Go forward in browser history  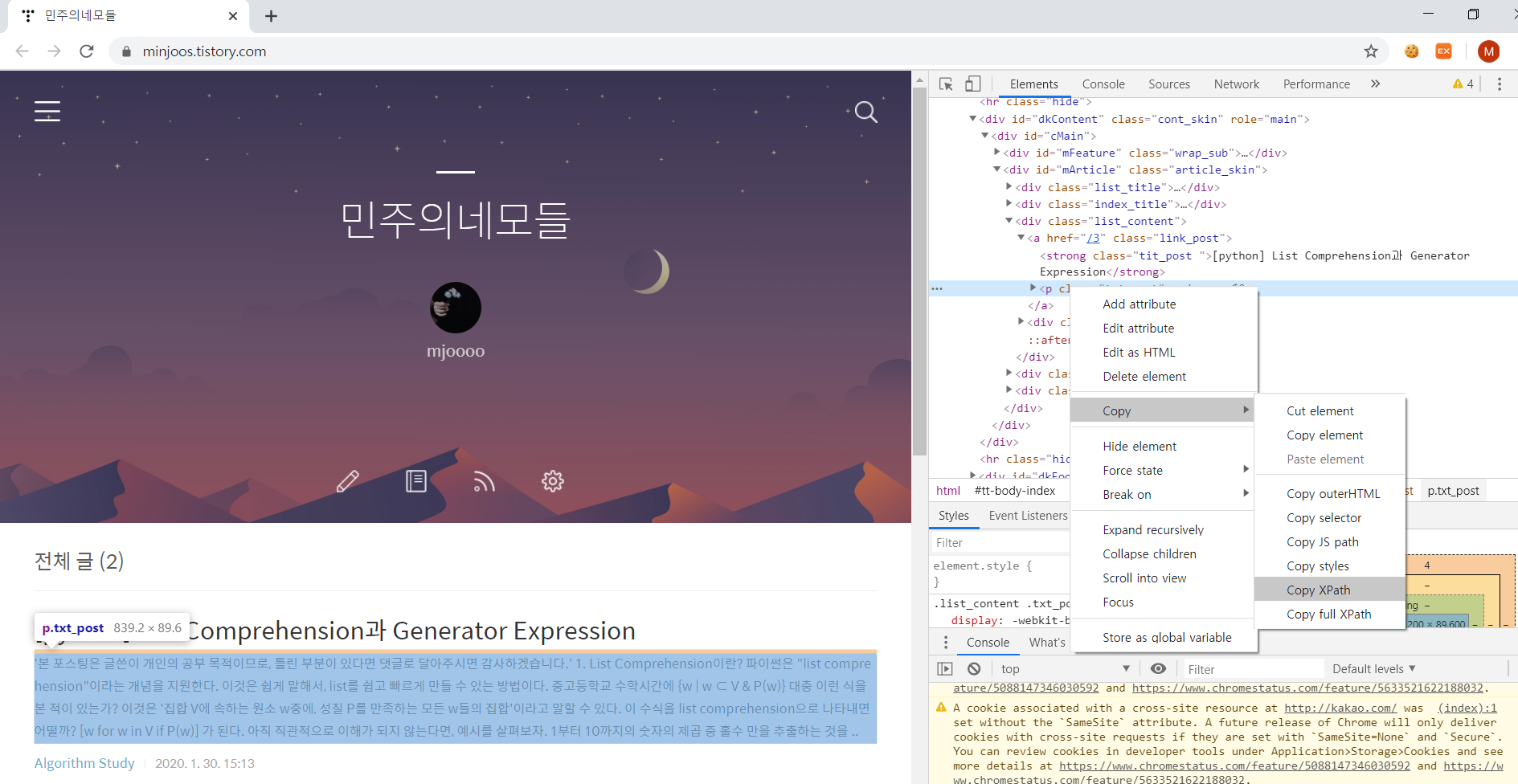(55, 51)
